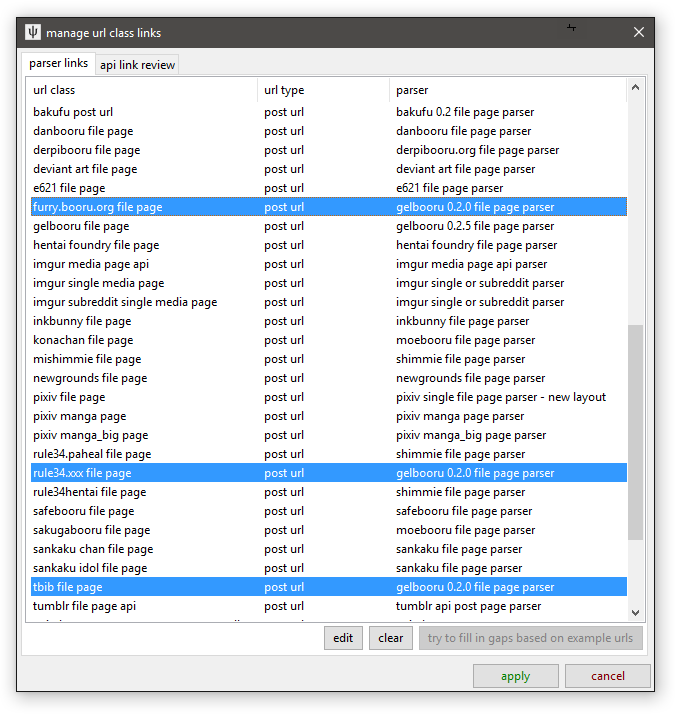
Task: Open the api link review tab
Action: 137,65
